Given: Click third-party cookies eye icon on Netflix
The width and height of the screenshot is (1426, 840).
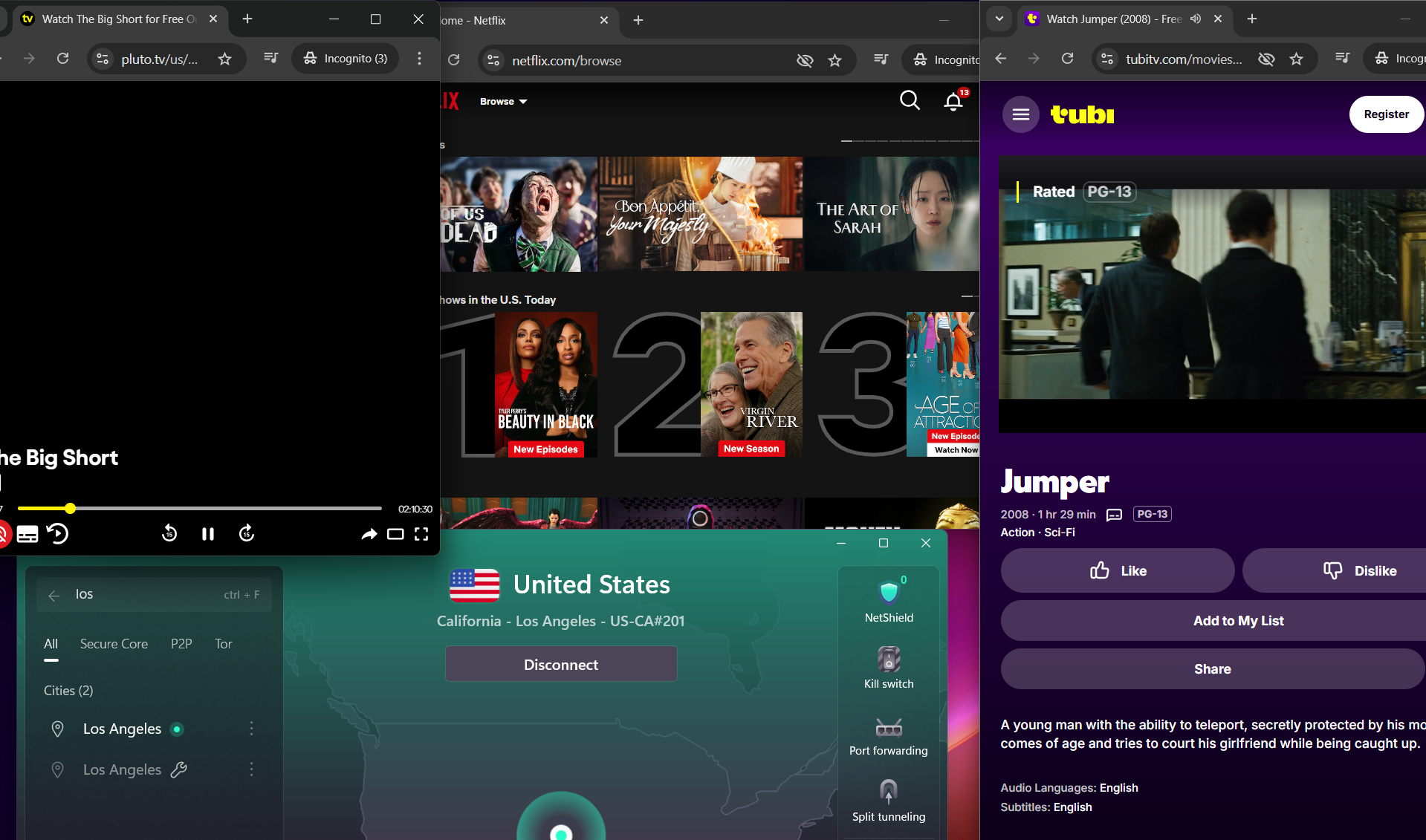Looking at the screenshot, I should tap(805, 61).
